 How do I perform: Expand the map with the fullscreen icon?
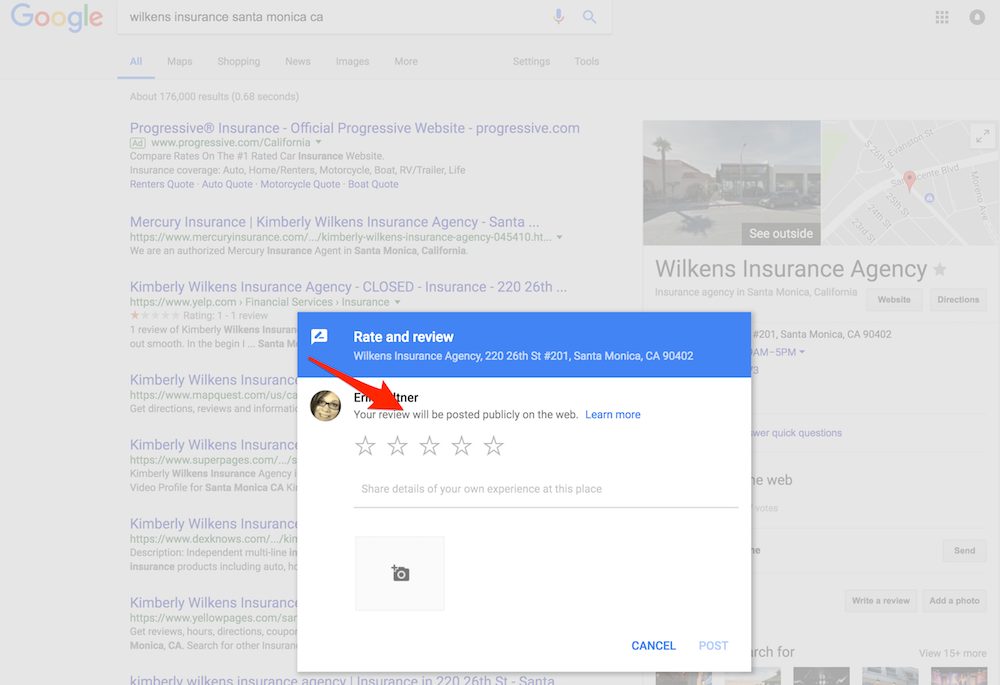coord(983,136)
